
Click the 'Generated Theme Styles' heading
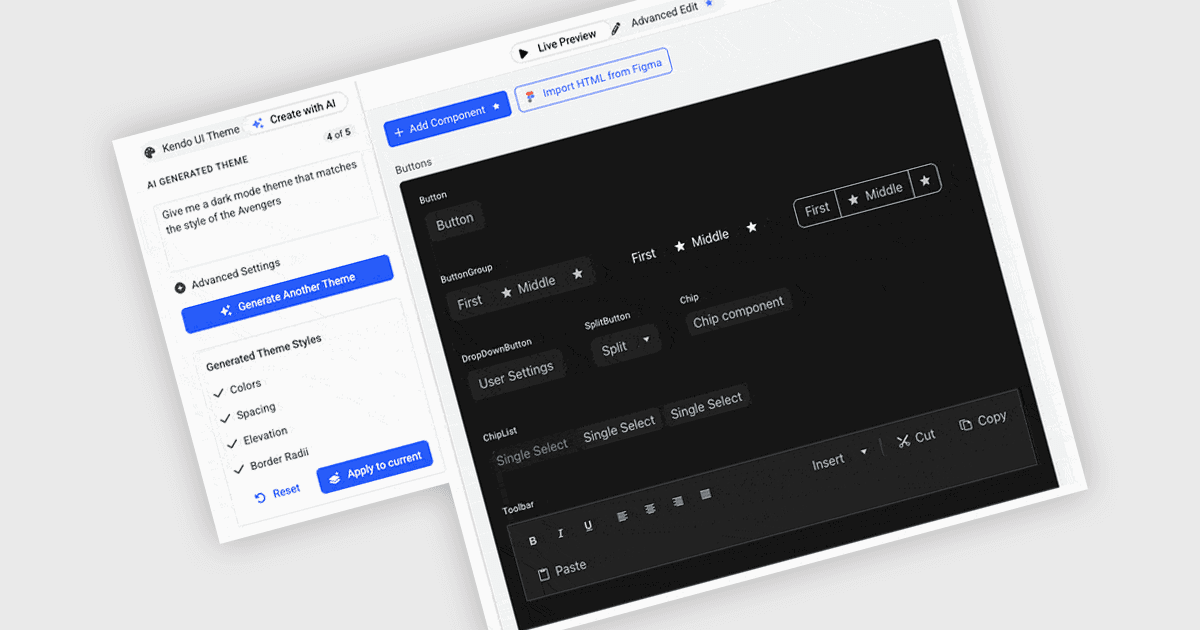pos(264,353)
